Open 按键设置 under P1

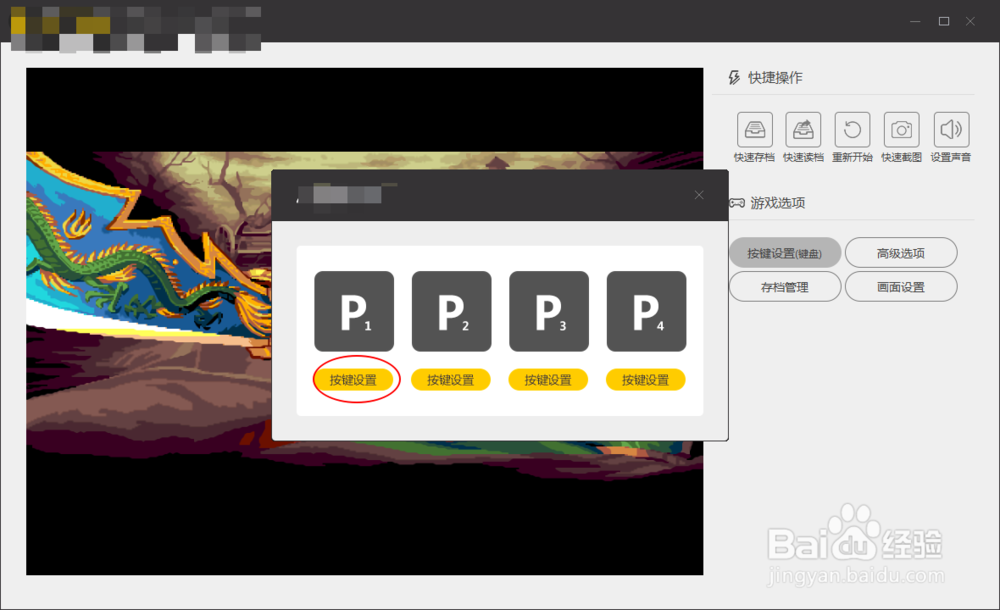pyautogui.click(x=353, y=380)
